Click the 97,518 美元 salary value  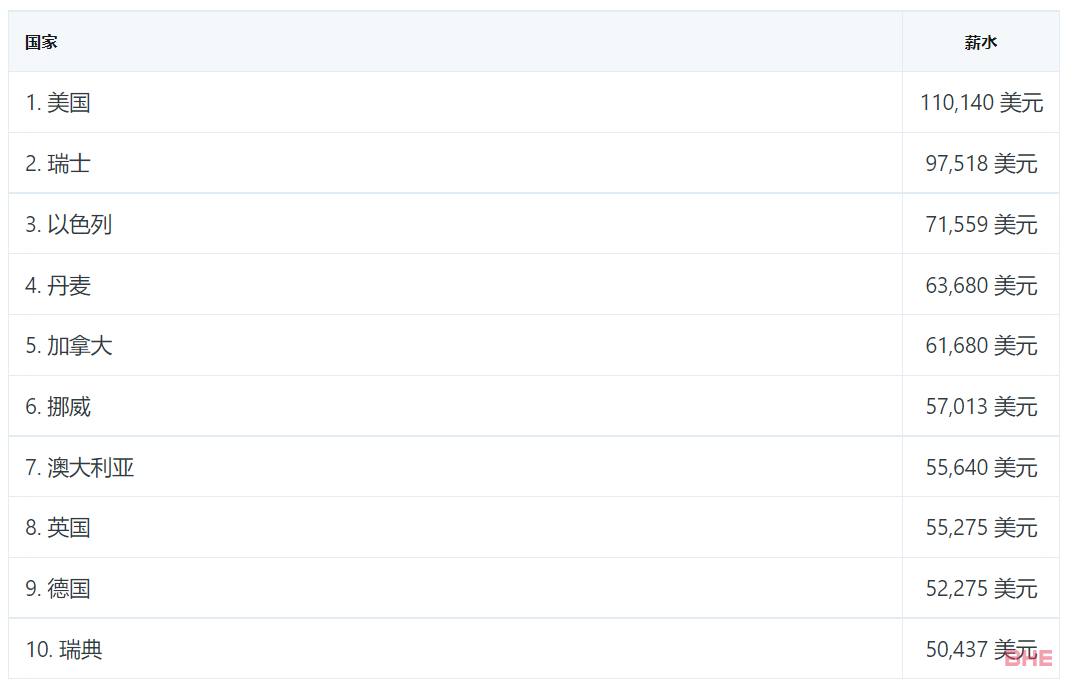point(981,164)
